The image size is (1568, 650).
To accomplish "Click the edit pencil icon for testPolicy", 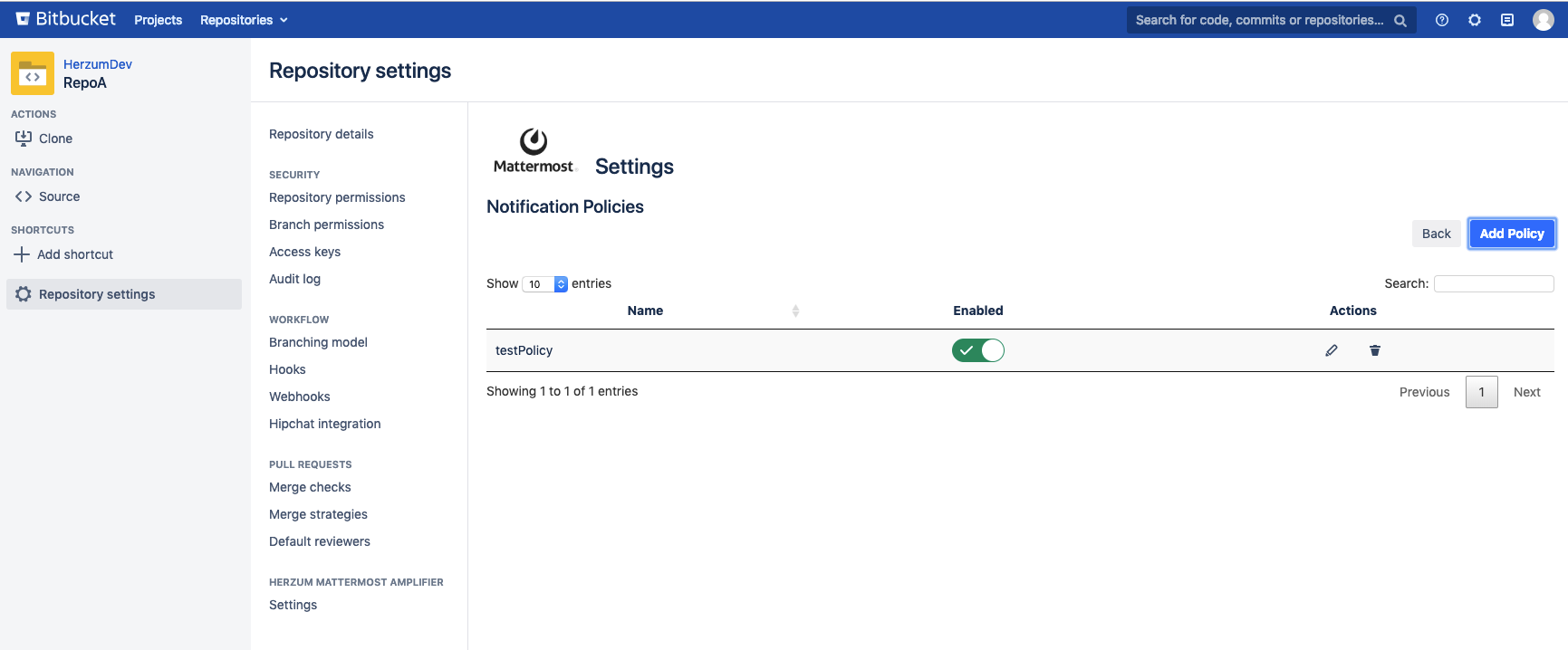I will tap(1331, 350).
